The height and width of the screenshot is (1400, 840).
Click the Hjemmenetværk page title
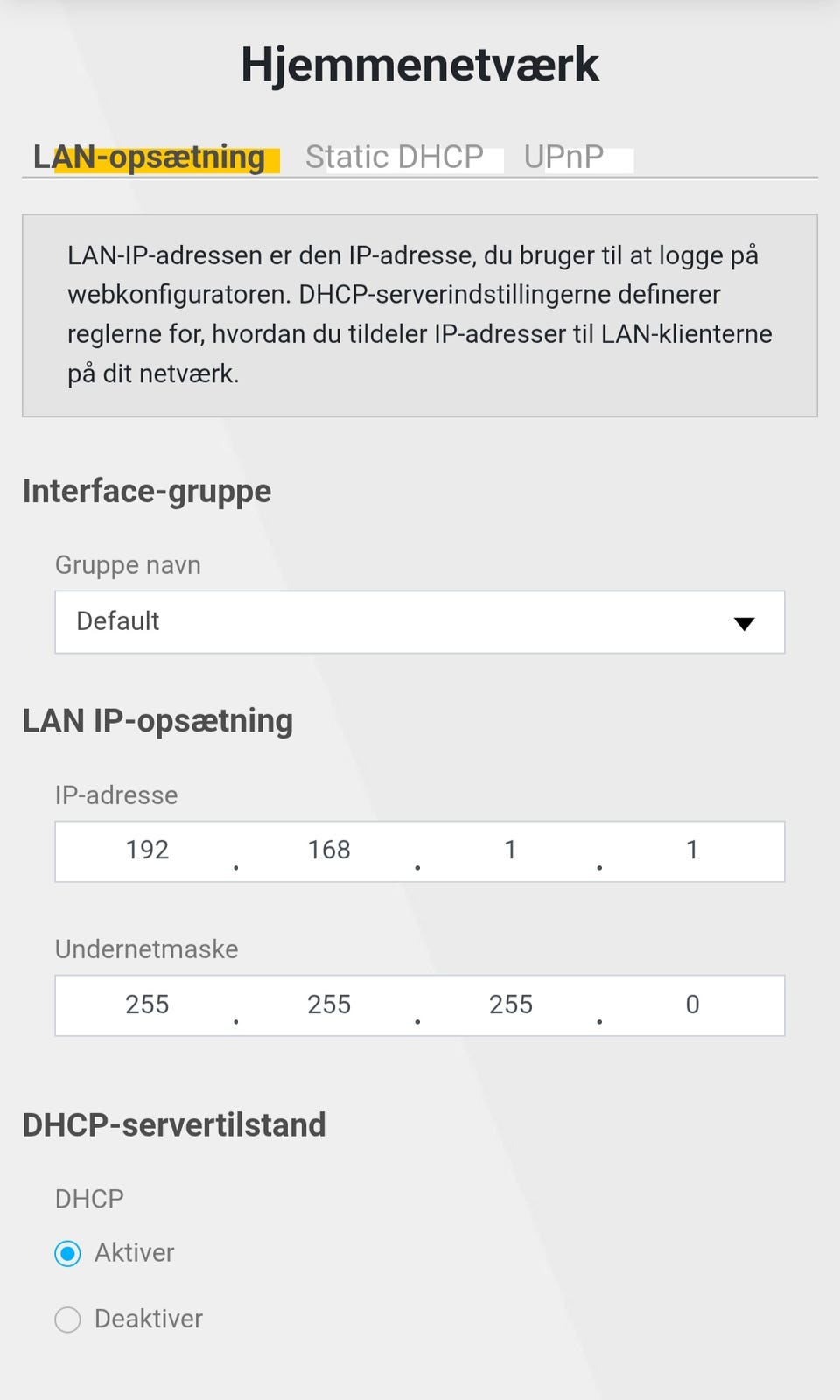420,65
